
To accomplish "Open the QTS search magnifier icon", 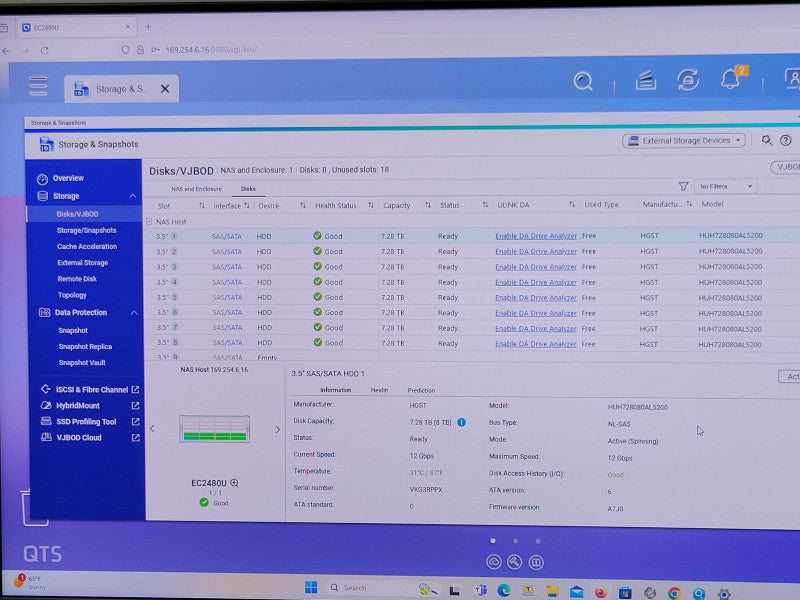I will click(x=583, y=81).
